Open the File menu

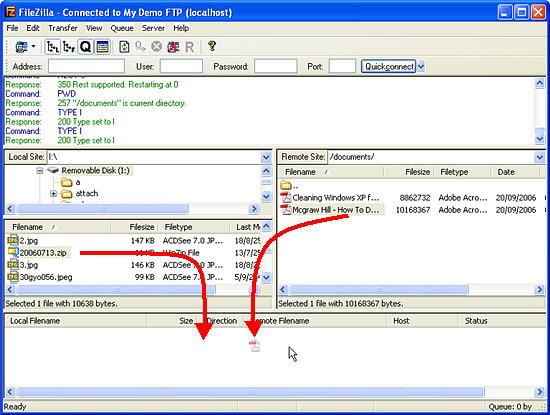click(12, 28)
